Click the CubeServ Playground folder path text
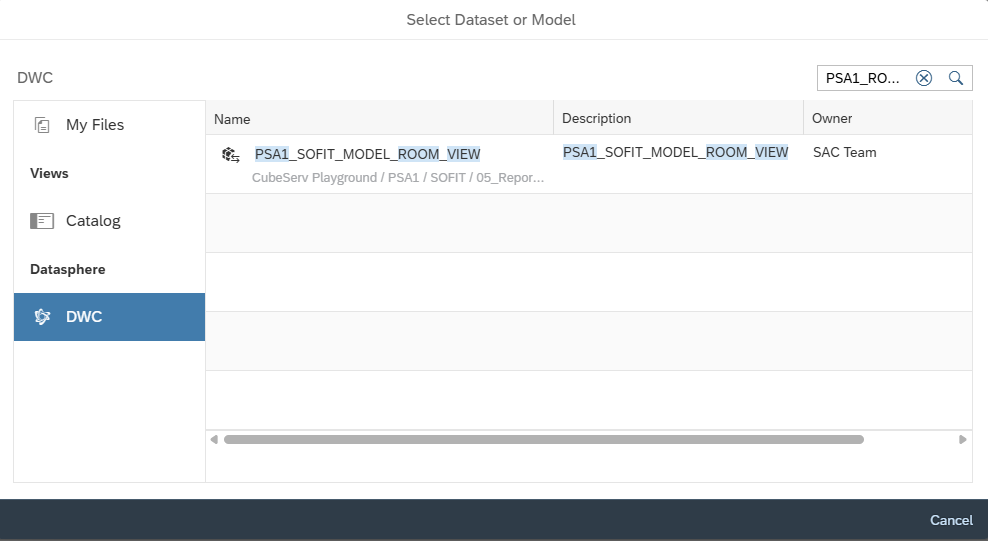This screenshot has width=988, height=541. (398, 178)
